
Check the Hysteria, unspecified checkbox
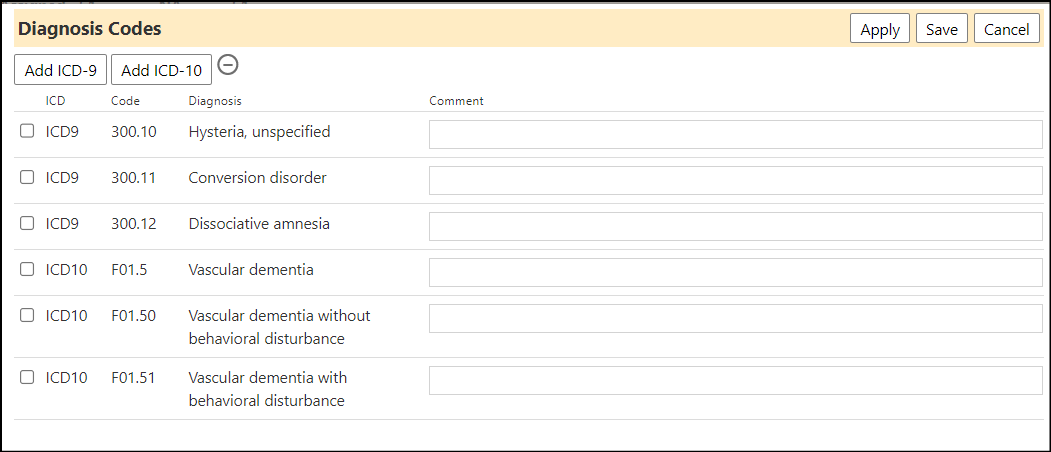(27, 131)
